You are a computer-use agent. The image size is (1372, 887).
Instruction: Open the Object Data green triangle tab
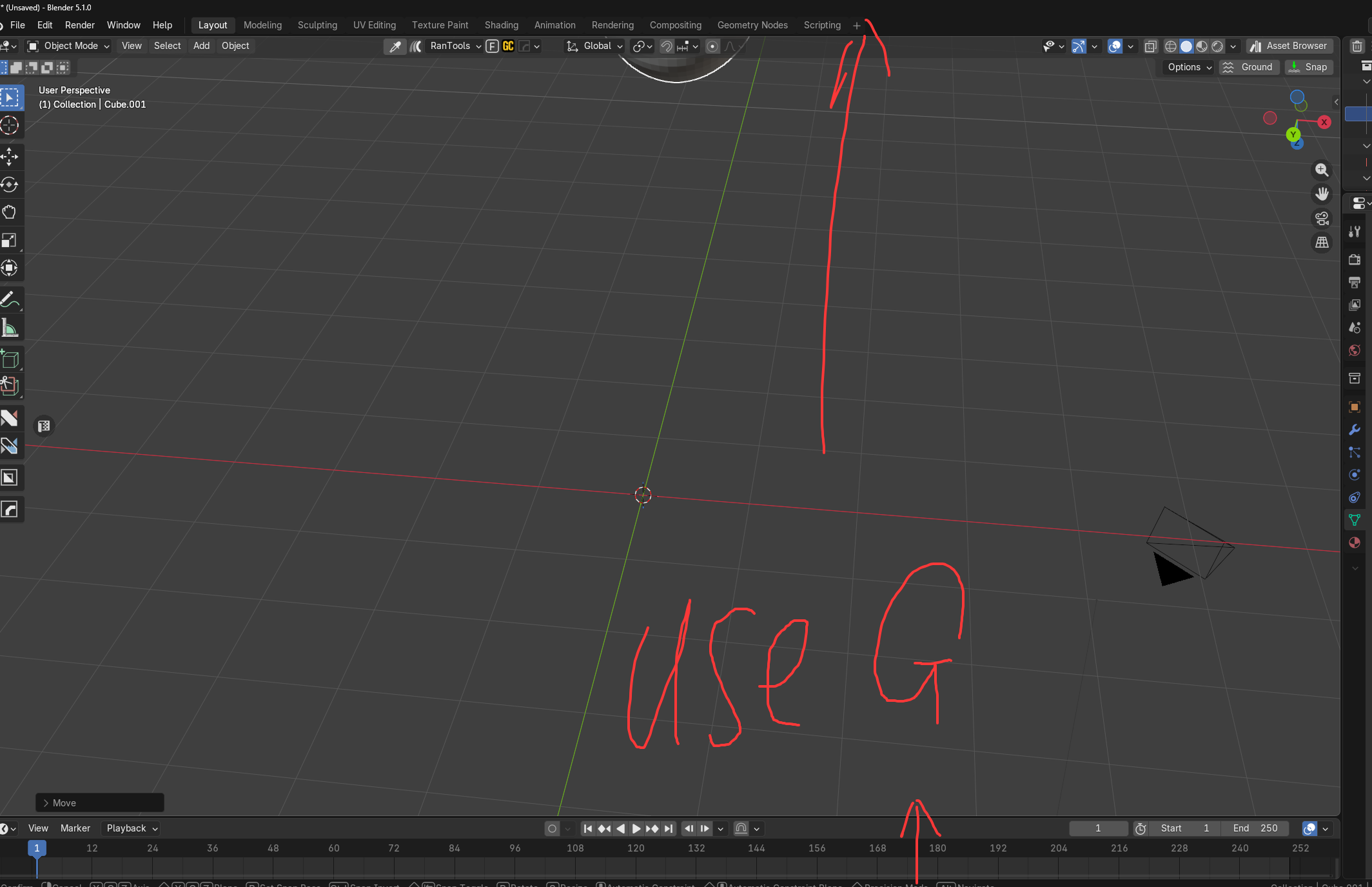[x=1355, y=520]
